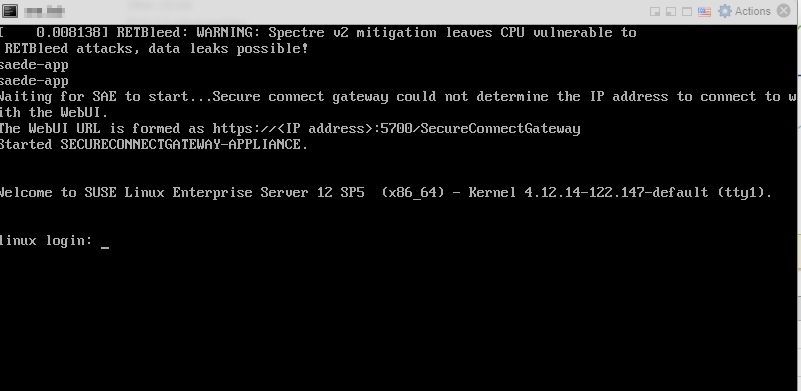Image resolution: width=801 pixels, height=391 pixels.
Task: Click the second window-size layout icon
Action: [670, 12]
